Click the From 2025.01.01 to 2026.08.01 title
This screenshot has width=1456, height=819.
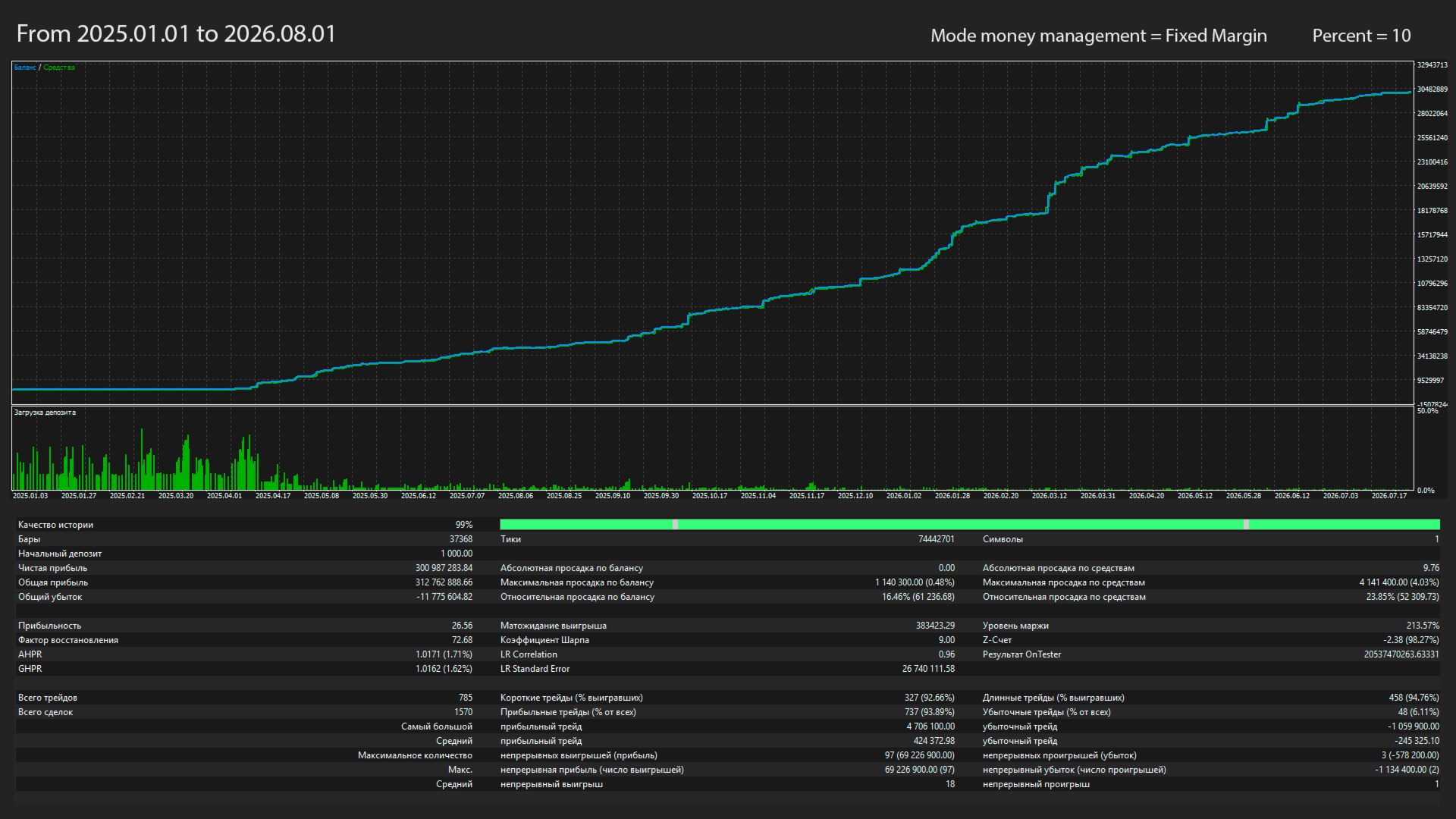pos(176,34)
